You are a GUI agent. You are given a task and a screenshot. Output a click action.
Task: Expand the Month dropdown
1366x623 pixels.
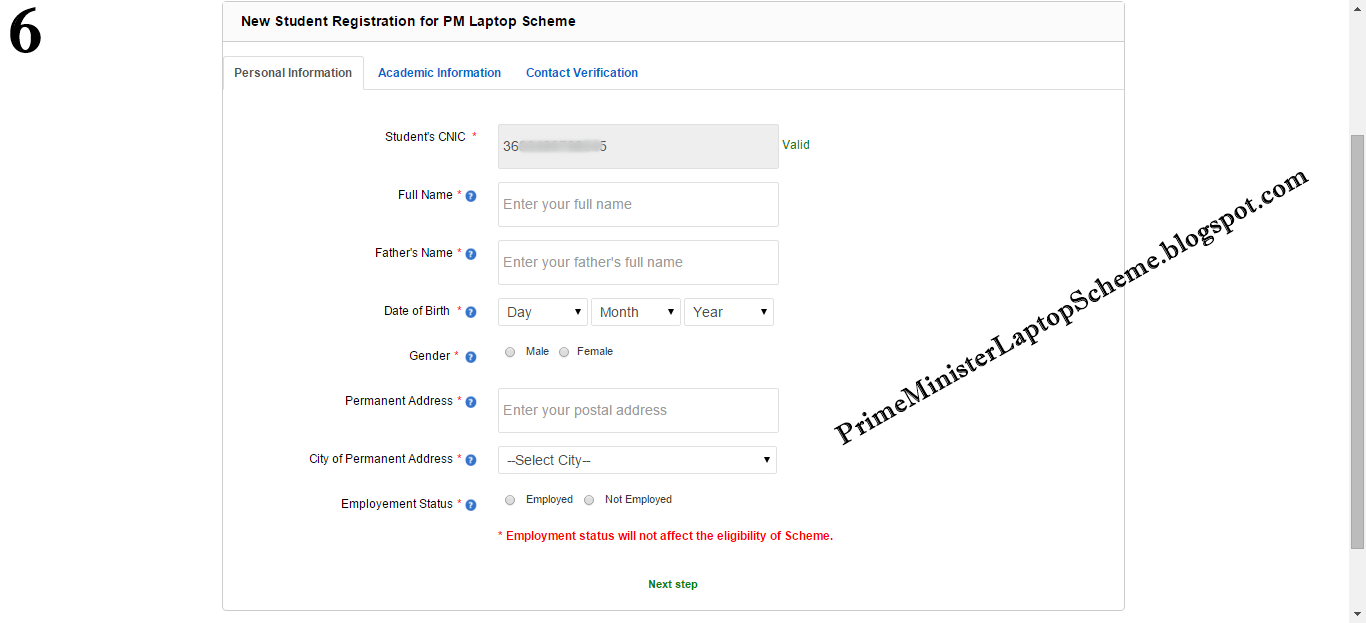(636, 312)
